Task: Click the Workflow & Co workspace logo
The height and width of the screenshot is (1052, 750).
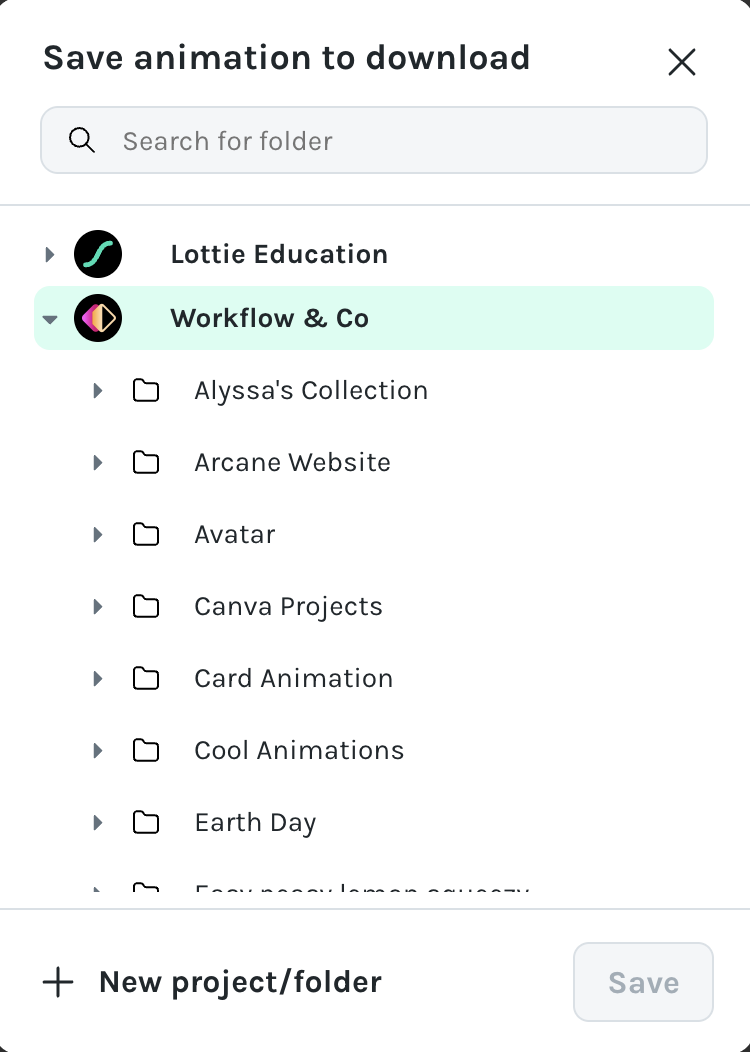Action: coord(98,318)
